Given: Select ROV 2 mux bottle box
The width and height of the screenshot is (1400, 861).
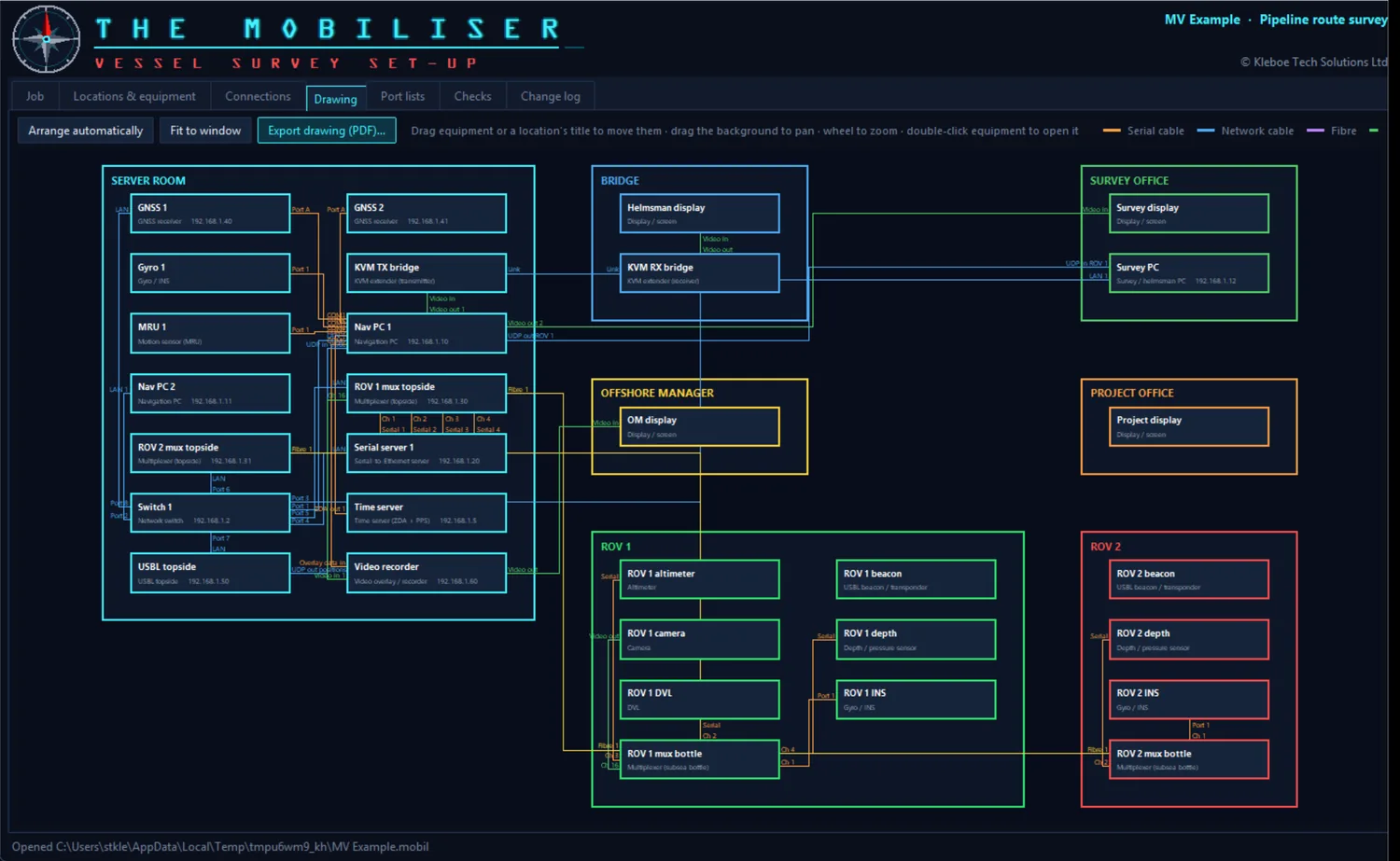Looking at the screenshot, I should point(1189,759).
